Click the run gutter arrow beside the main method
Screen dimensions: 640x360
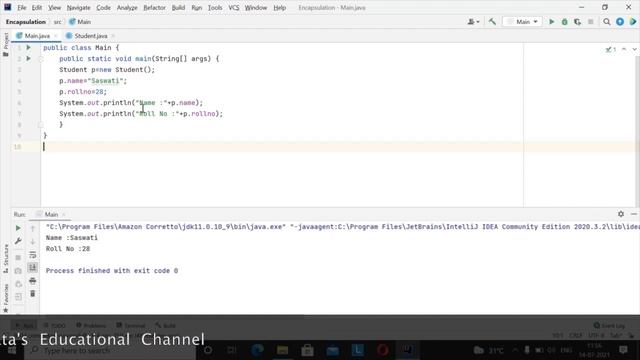click(x=29, y=59)
